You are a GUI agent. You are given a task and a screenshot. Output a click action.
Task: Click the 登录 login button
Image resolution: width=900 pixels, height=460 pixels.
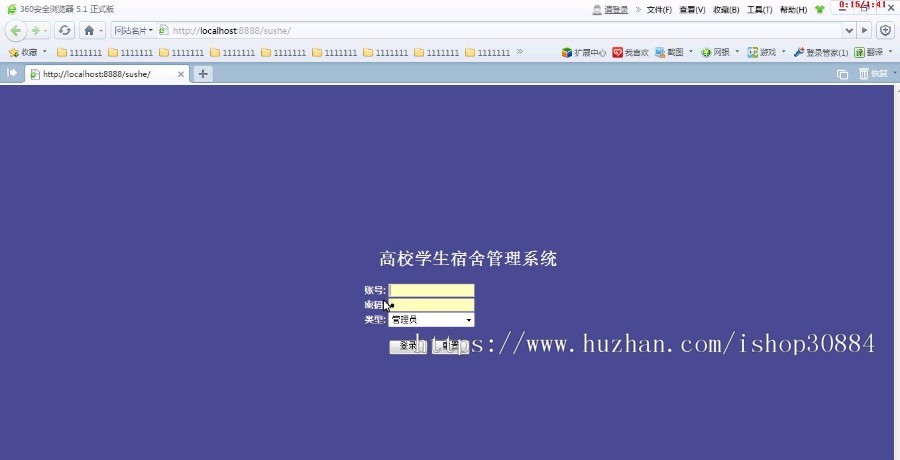click(x=408, y=346)
